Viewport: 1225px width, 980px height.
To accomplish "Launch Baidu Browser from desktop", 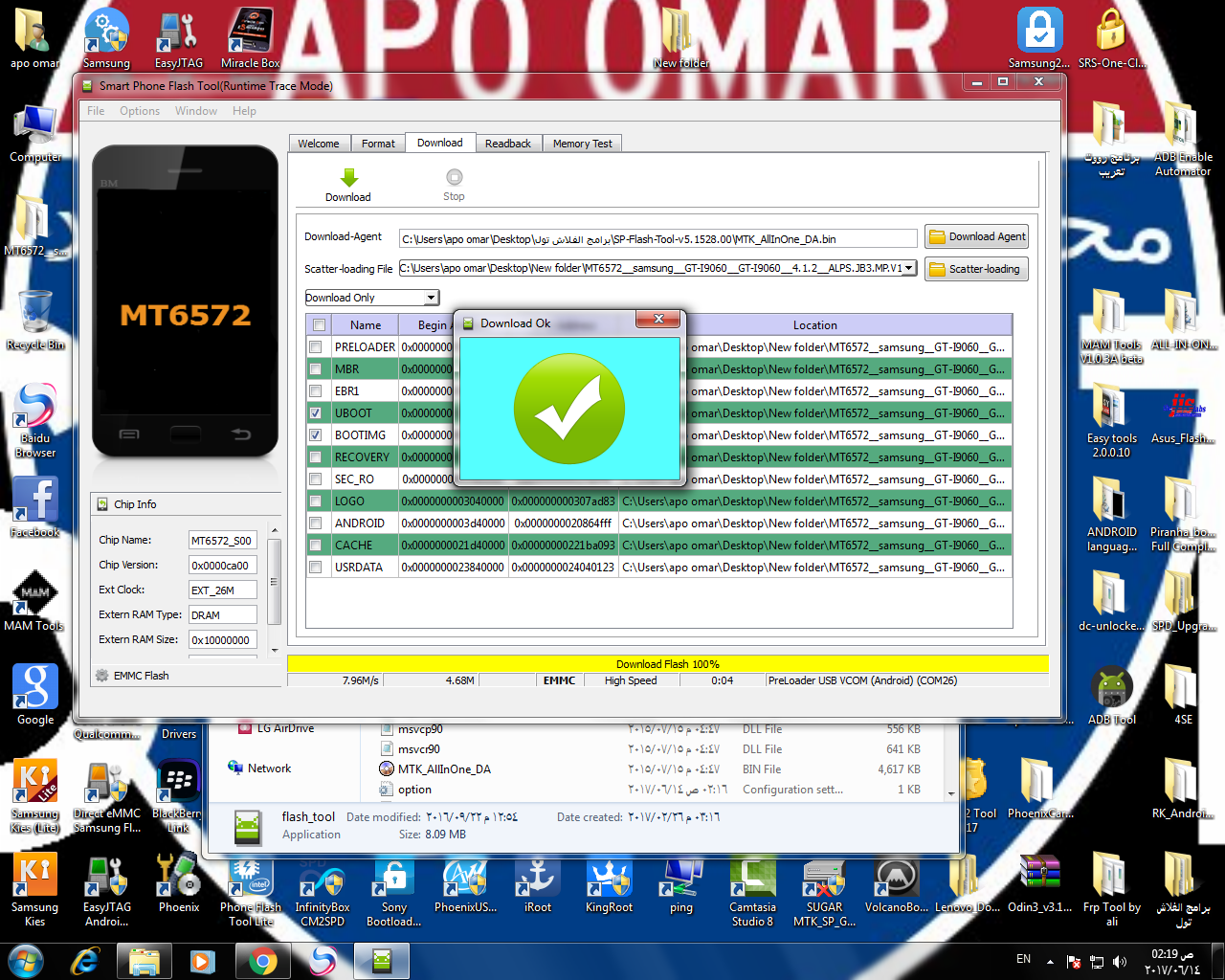I will (x=35, y=419).
